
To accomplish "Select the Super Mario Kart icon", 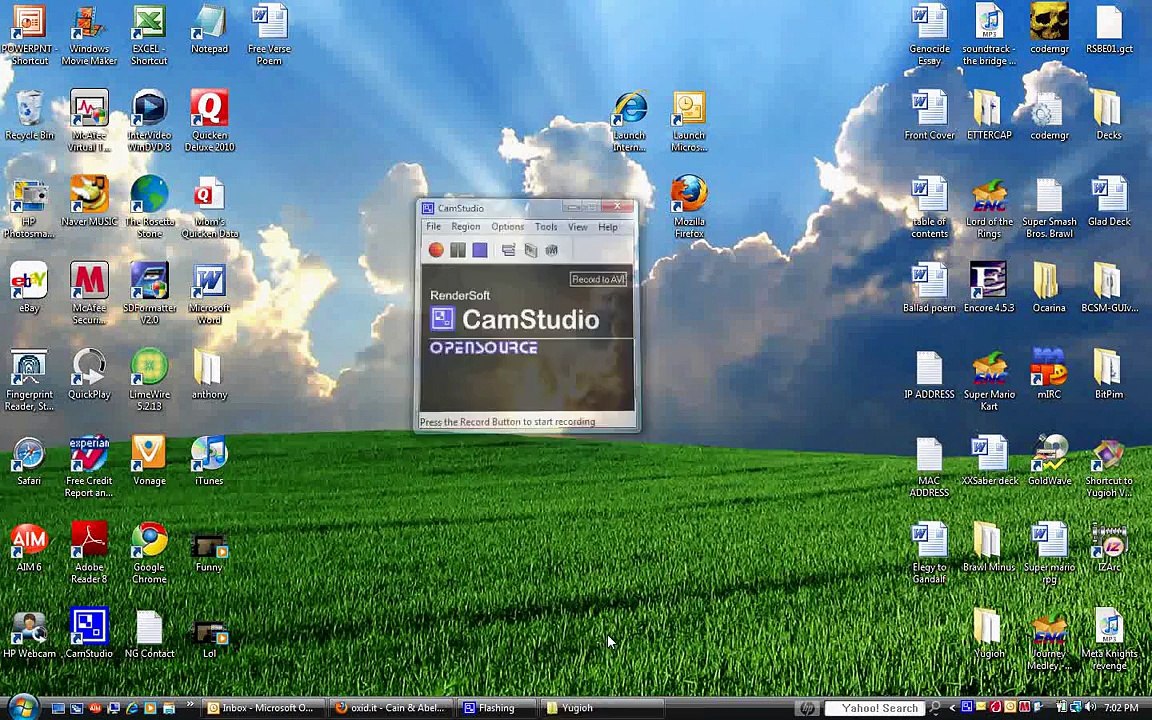I will [989, 381].
